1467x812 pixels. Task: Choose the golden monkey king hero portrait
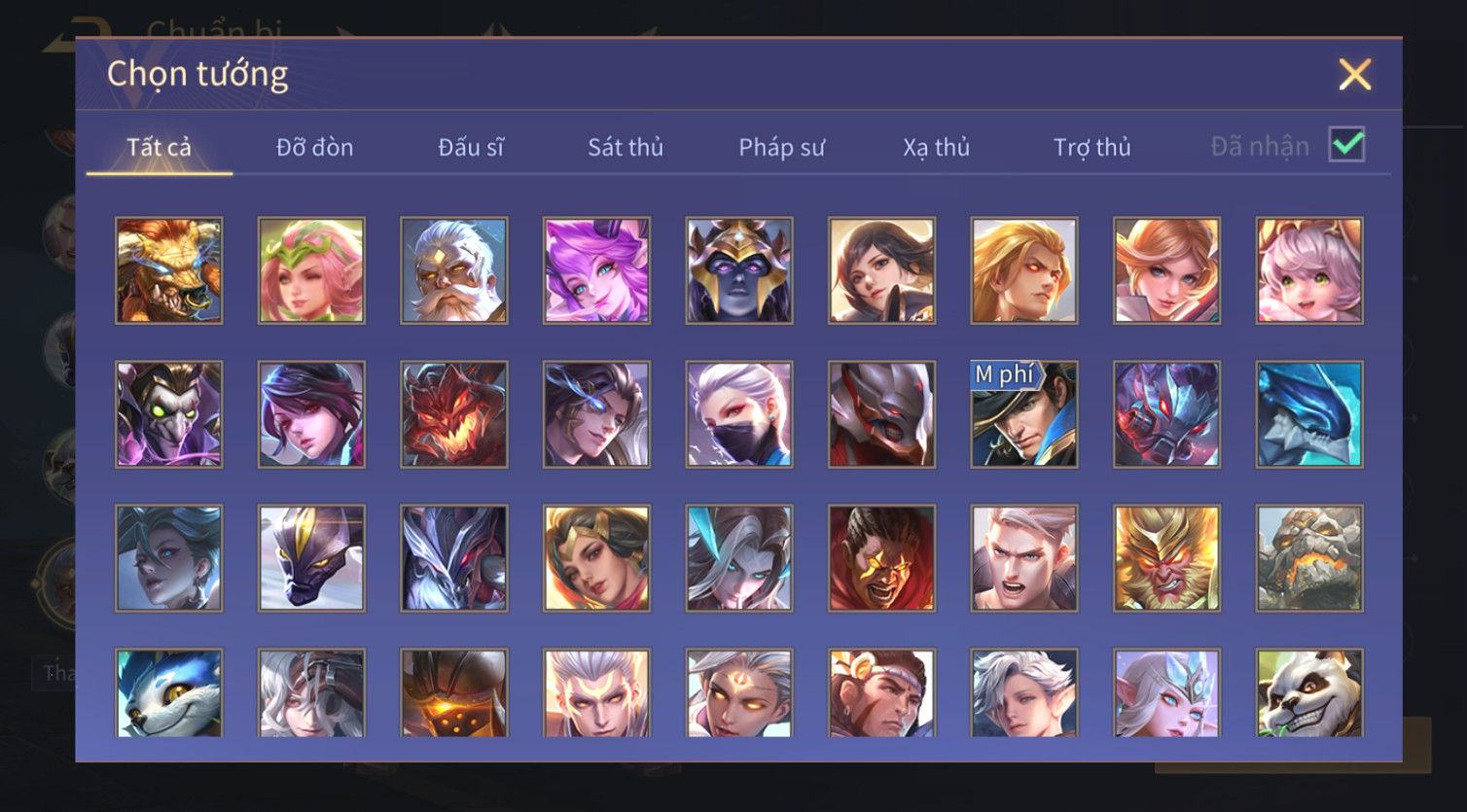coord(1166,558)
